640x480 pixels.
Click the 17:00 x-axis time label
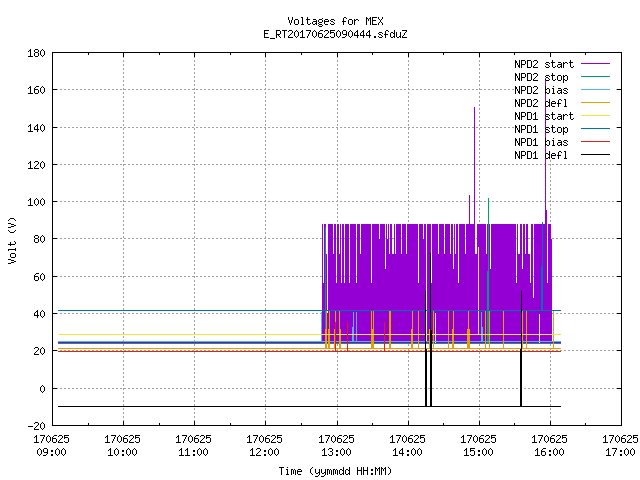(620, 452)
